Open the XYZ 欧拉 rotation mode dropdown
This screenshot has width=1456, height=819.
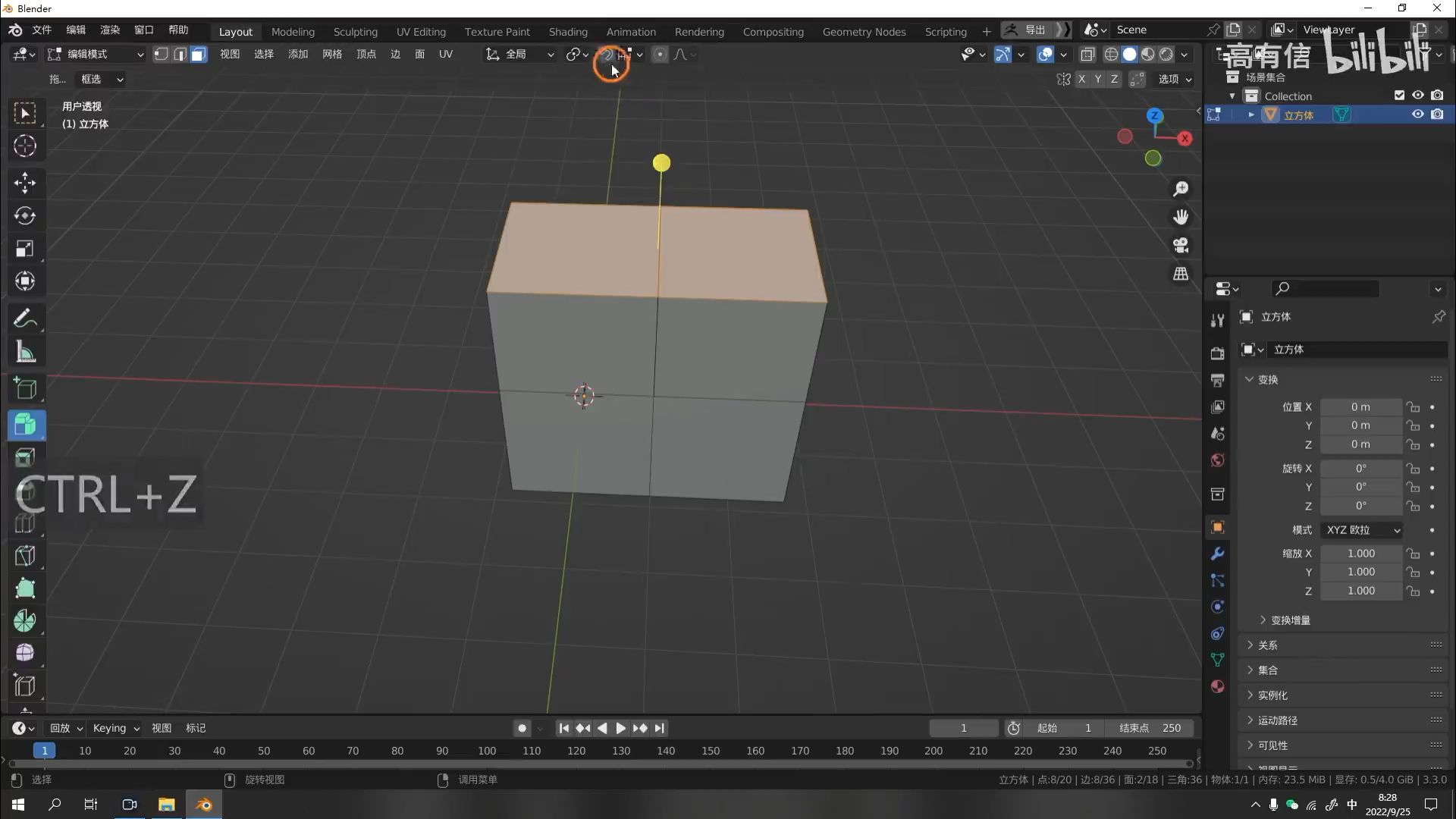pos(1362,530)
